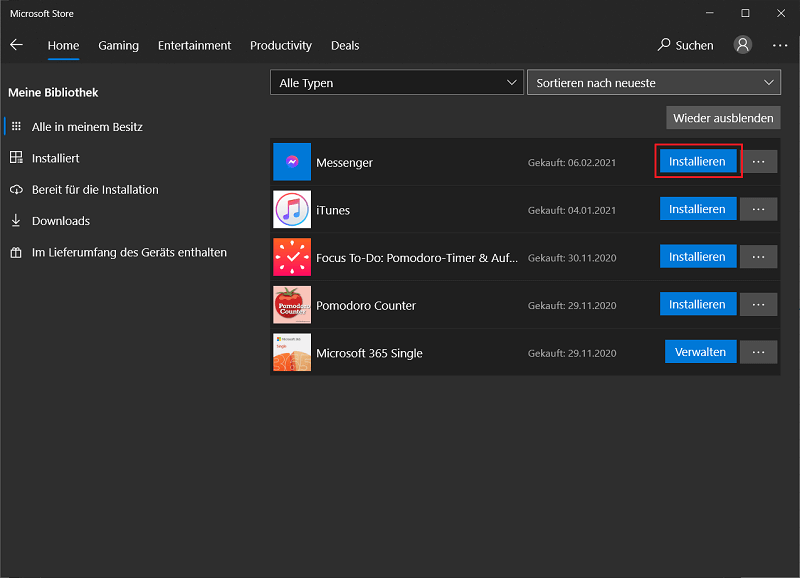
Task: Open more options for Pomodoro Counter
Action: pyautogui.click(x=759, y=305)
